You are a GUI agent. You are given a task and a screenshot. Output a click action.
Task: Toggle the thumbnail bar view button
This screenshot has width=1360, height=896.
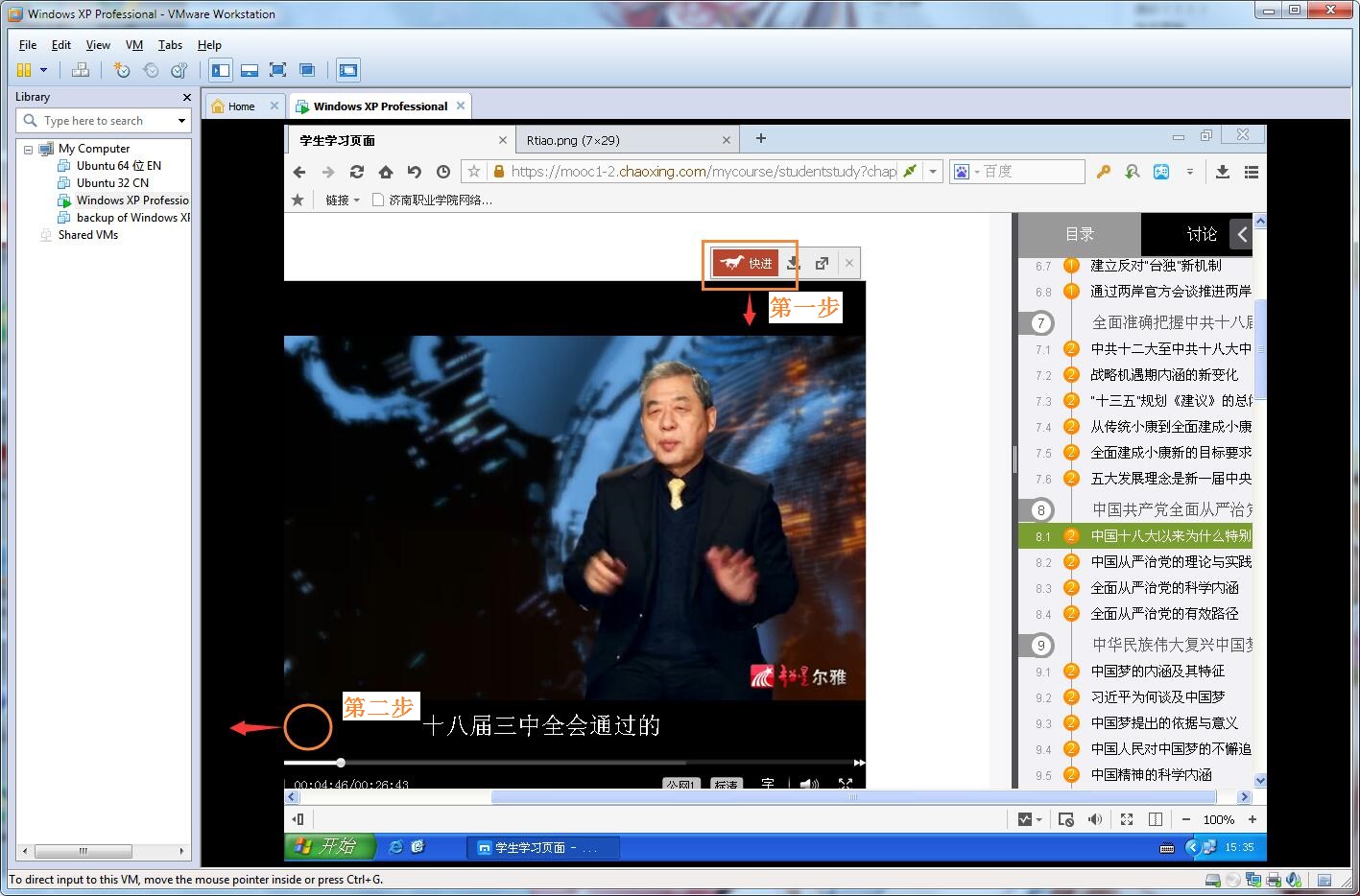tap(250, 70)
